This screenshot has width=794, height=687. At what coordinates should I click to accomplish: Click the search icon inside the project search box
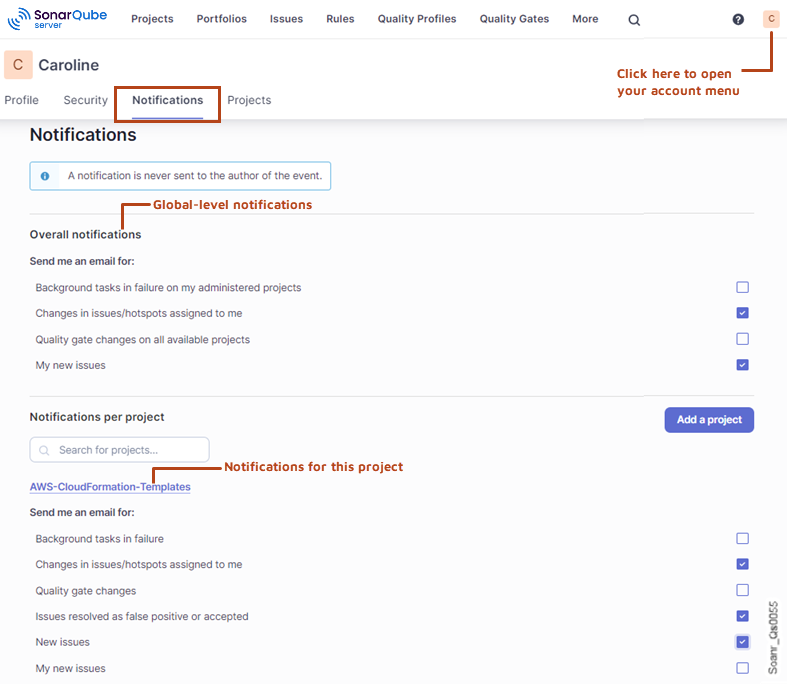click(x=45, y=453)
